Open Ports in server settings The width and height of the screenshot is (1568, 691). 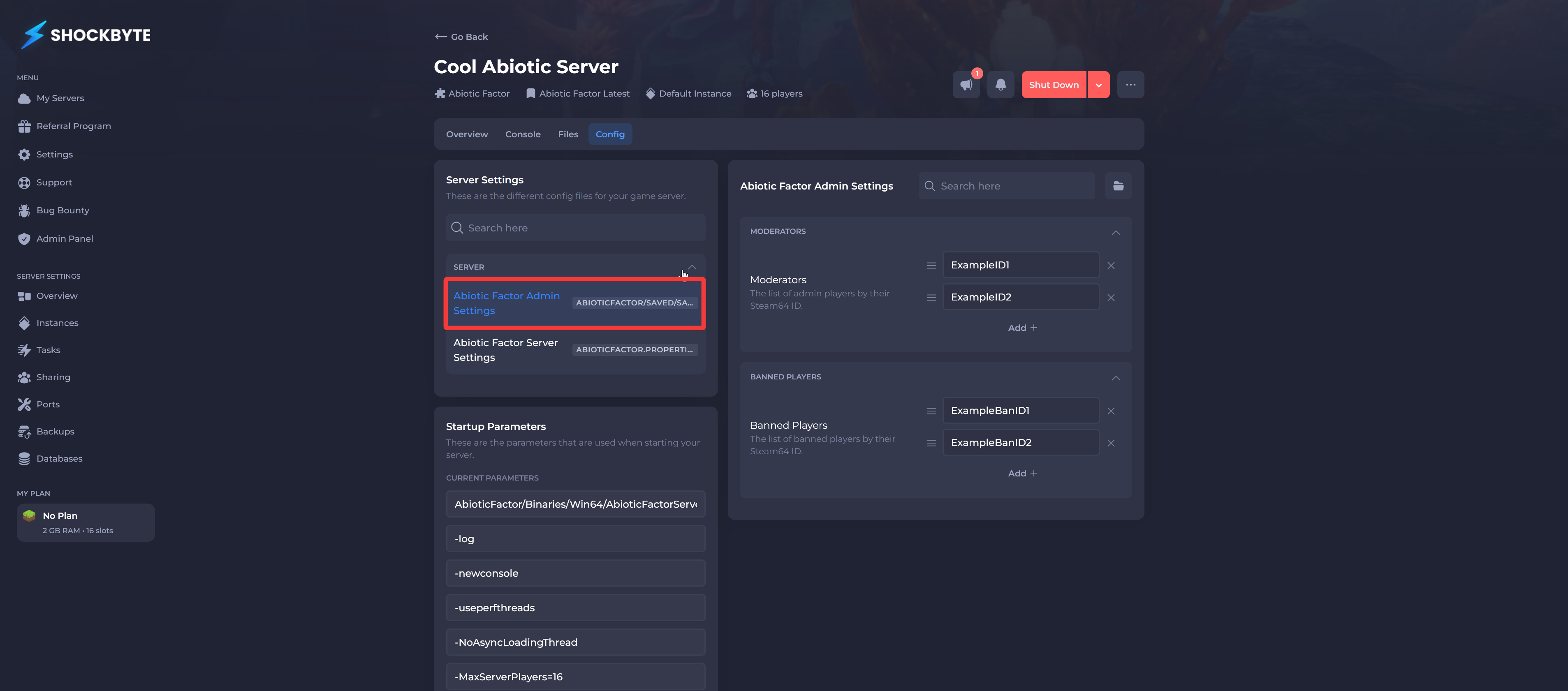38,404
